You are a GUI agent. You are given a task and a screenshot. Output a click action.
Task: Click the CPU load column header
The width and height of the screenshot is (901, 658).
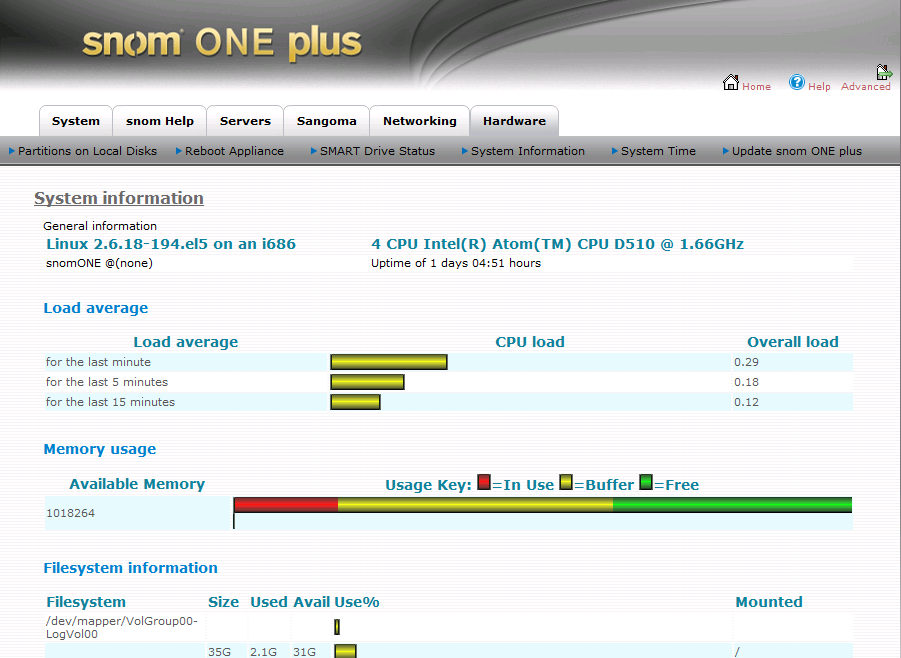530,342
